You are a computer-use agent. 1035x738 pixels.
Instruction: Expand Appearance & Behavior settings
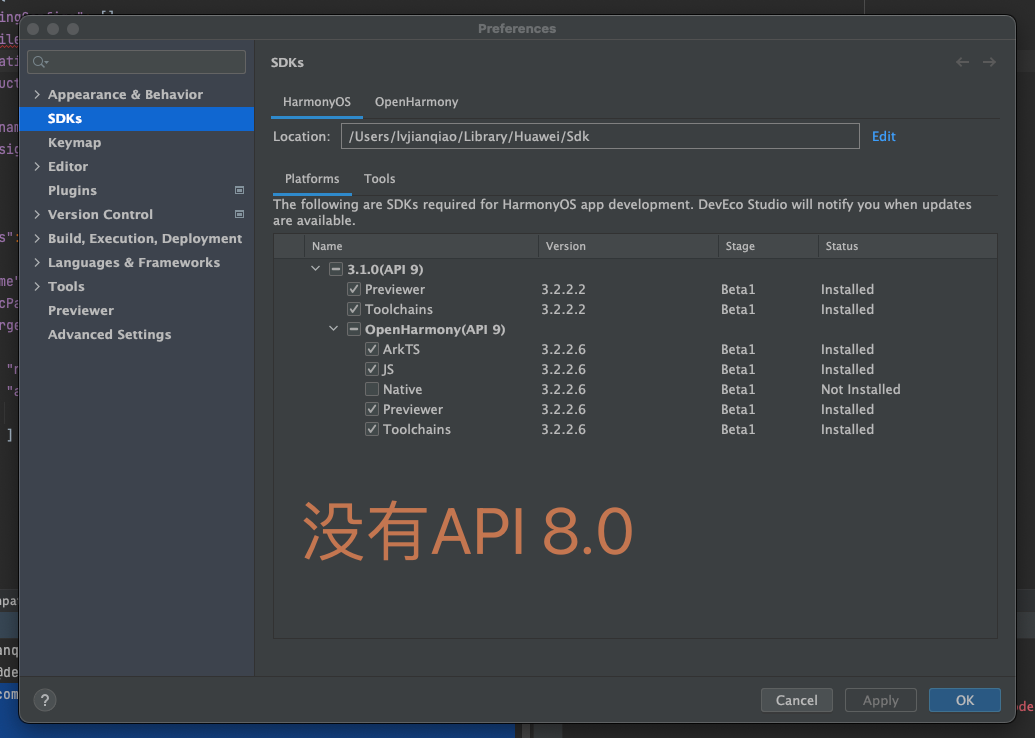(37, 94)
